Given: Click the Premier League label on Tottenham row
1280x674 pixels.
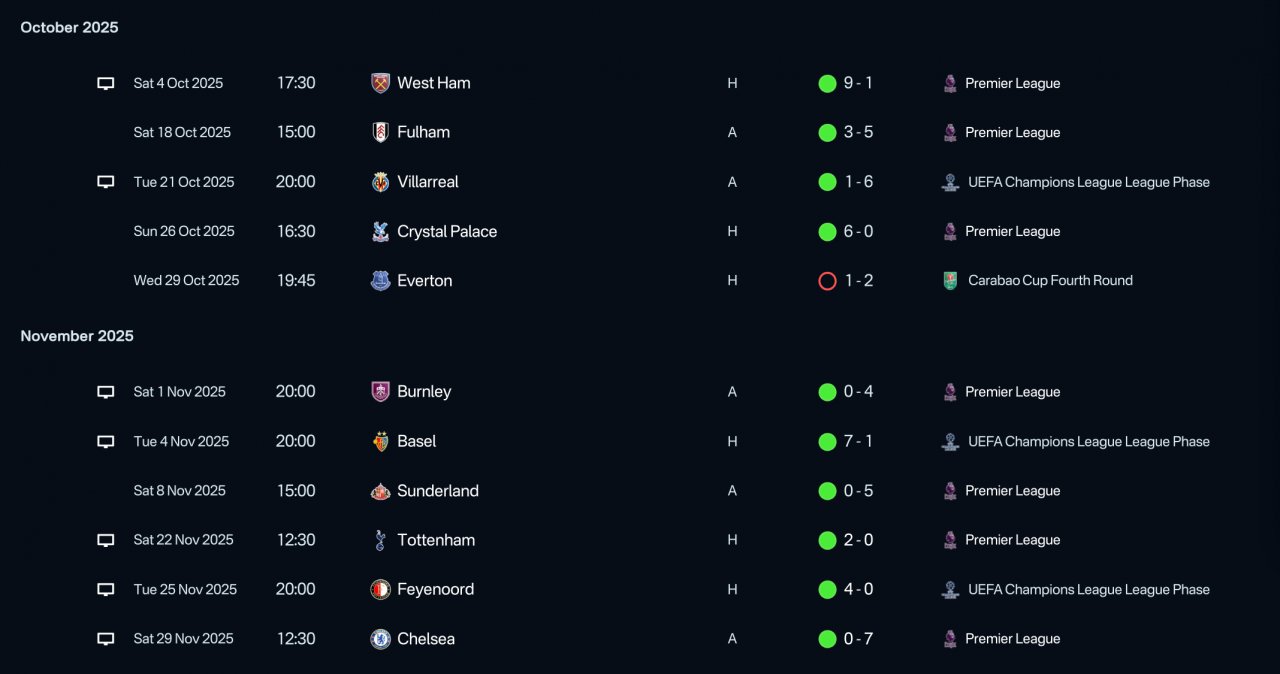Looking at the screenshot, I should coord(1012,540).
